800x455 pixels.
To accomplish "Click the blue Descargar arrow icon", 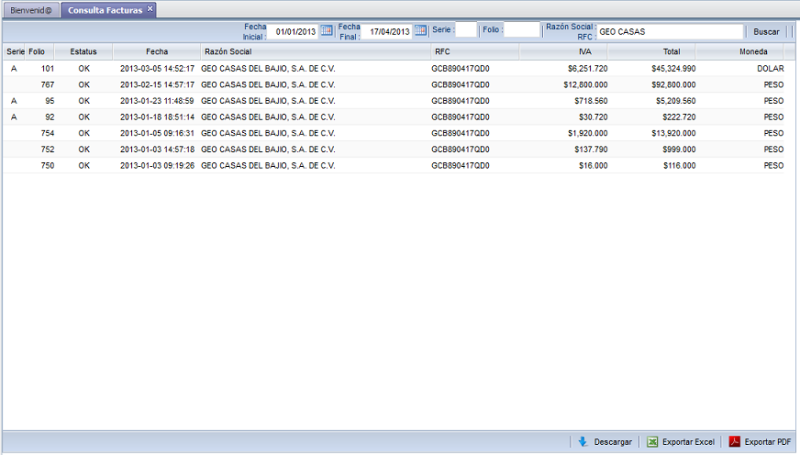I will (582, 441).
